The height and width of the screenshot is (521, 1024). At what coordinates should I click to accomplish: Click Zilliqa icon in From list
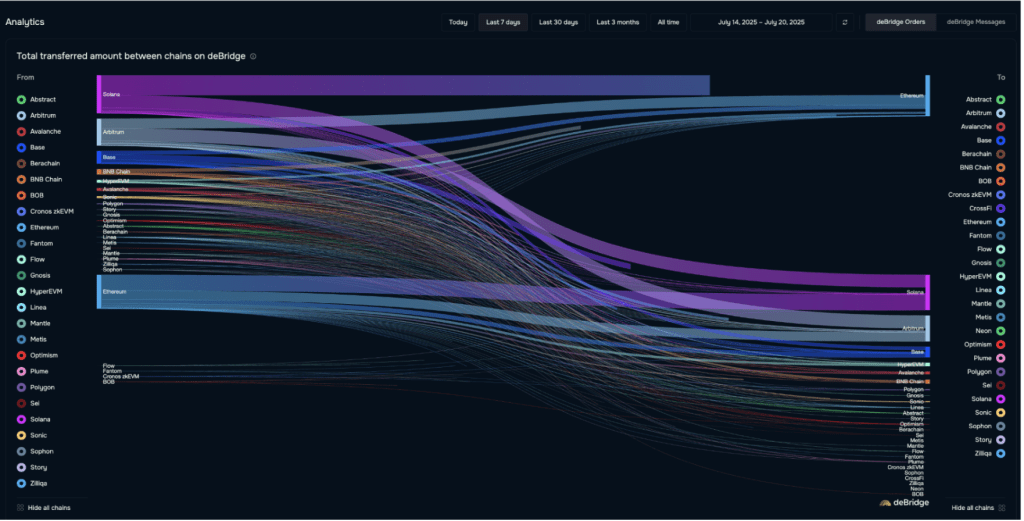point(22,484)
